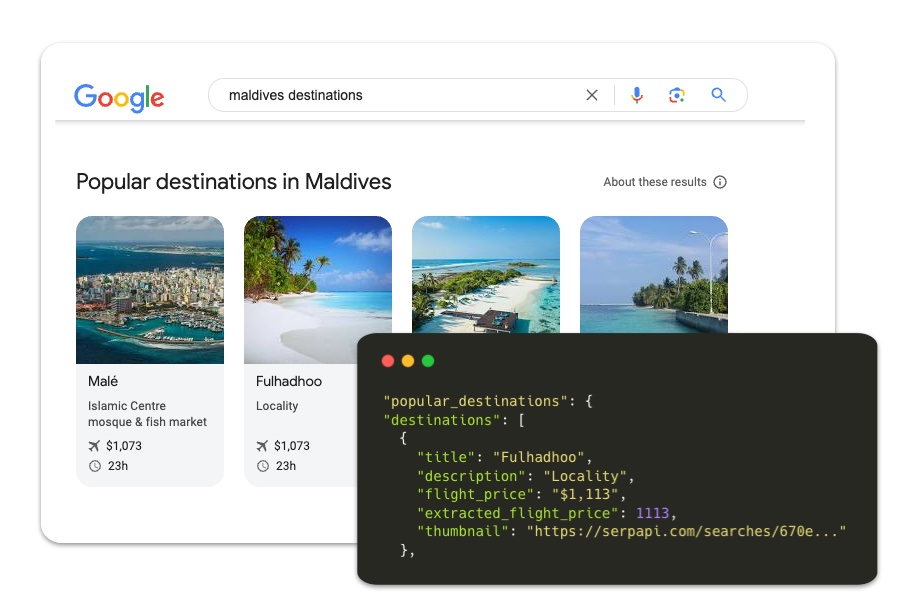
Task: Click the info icon beside About these results
Action: [719, 182]
